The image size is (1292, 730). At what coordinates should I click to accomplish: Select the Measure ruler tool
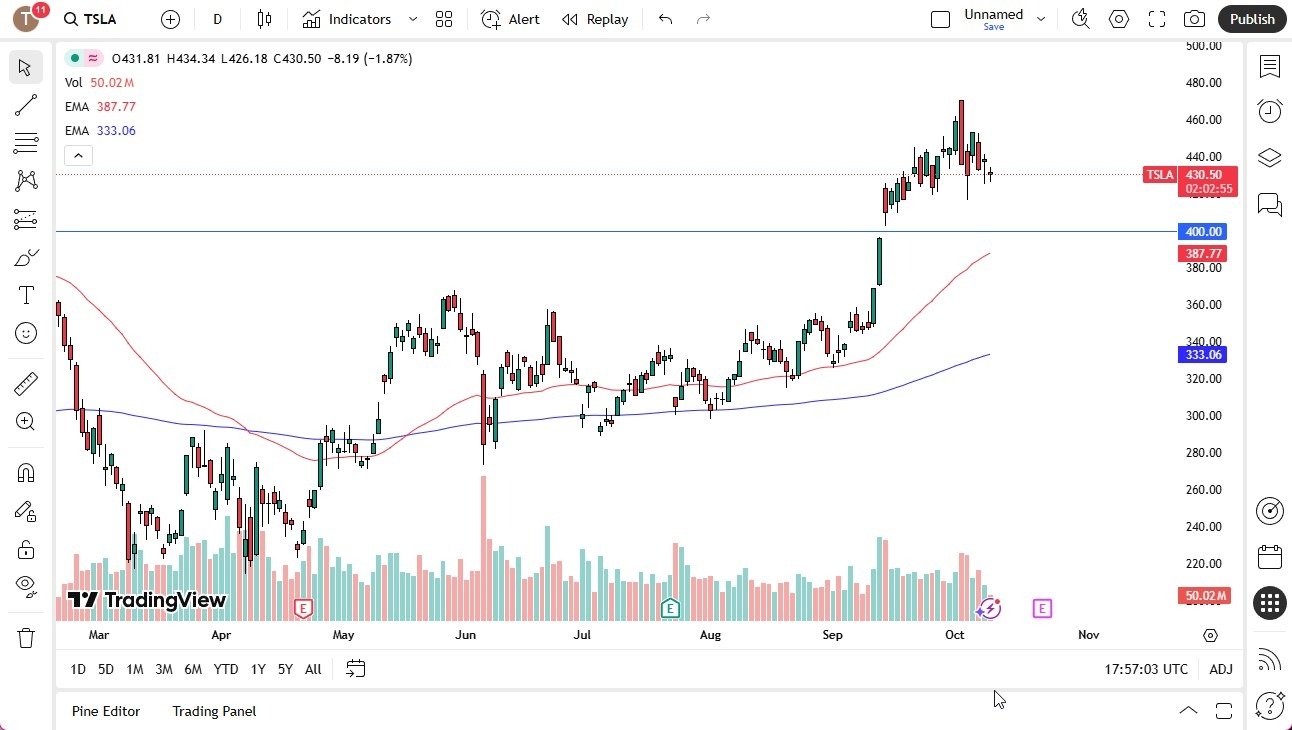(26, 381)
